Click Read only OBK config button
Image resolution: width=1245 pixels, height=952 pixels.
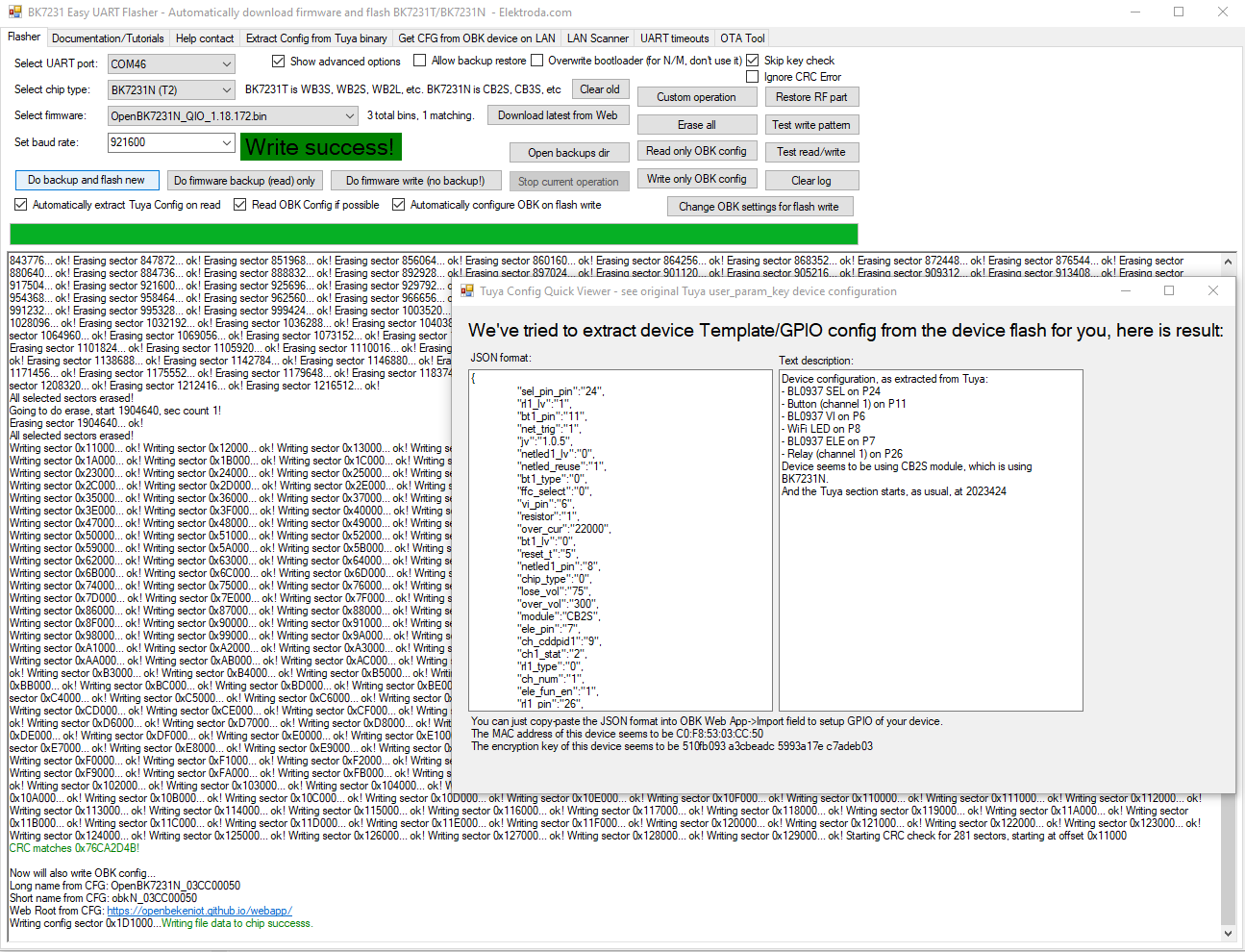(696, 151)
